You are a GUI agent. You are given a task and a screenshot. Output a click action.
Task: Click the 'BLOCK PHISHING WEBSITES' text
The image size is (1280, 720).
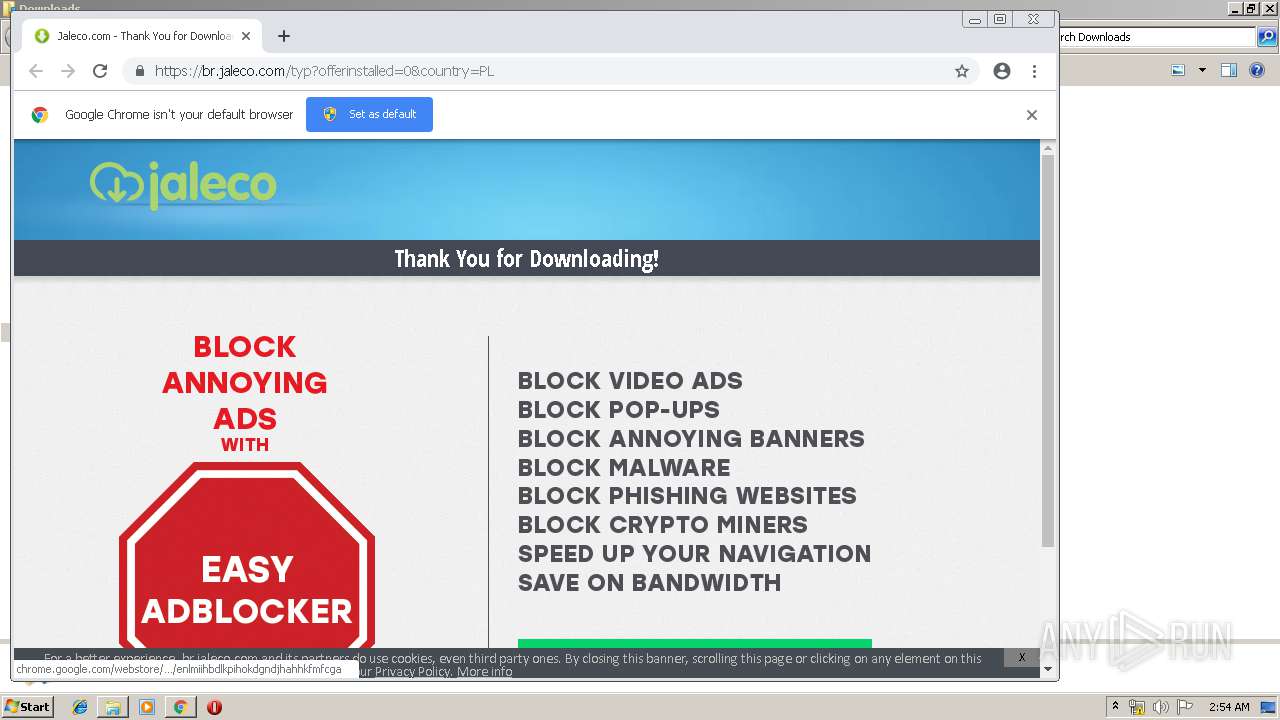point(687,496)
